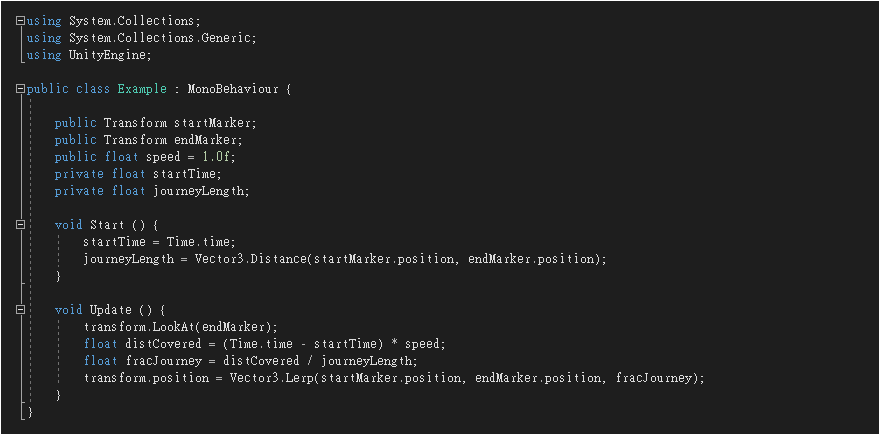Collapse the Update method block
Image resolution: width=880 pixels, height=435 pixels.
click(x=21, y=310)
